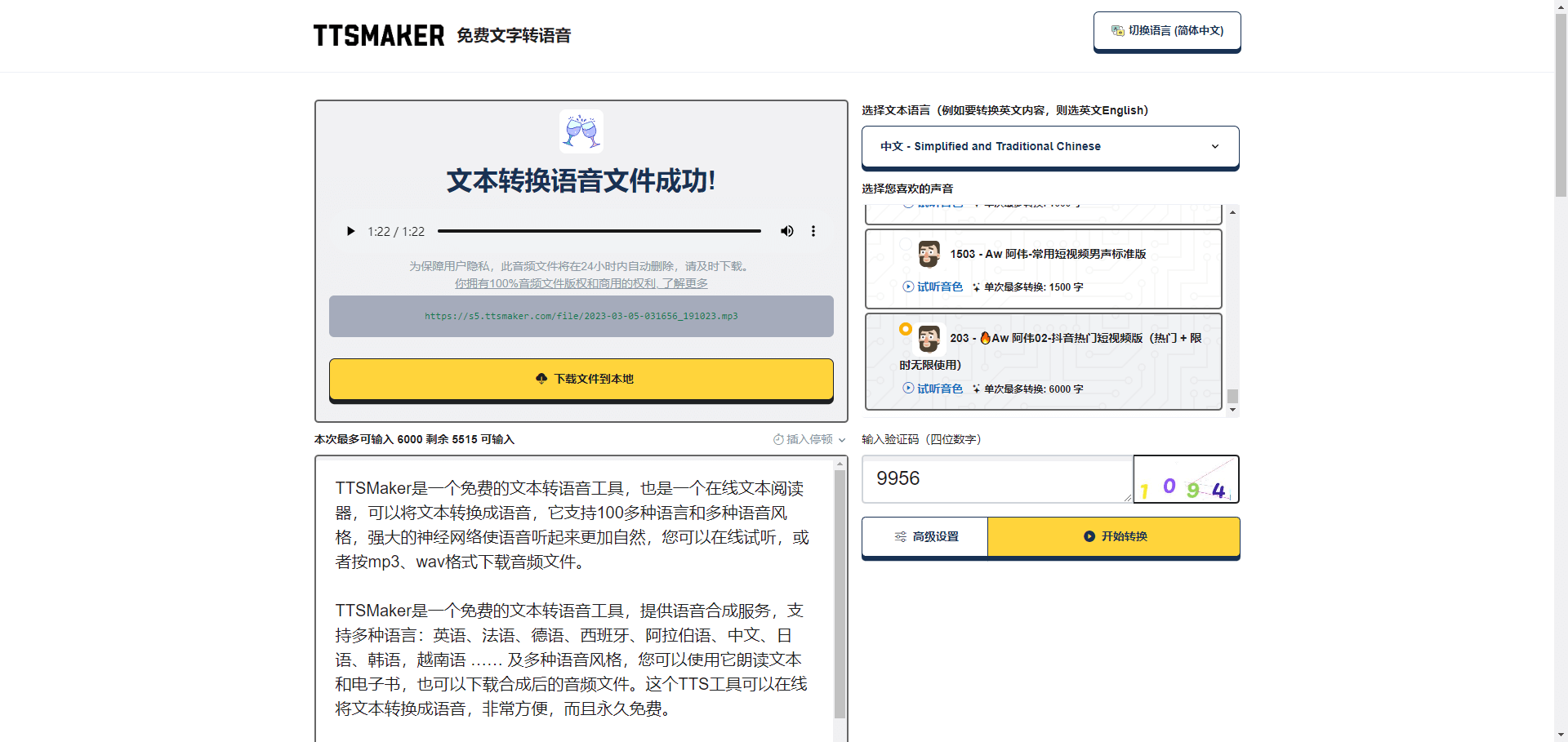Screen dimensions: 1568x742
Task: Click the success heading 文本转换语音文件成功
Action: [581, 180]
